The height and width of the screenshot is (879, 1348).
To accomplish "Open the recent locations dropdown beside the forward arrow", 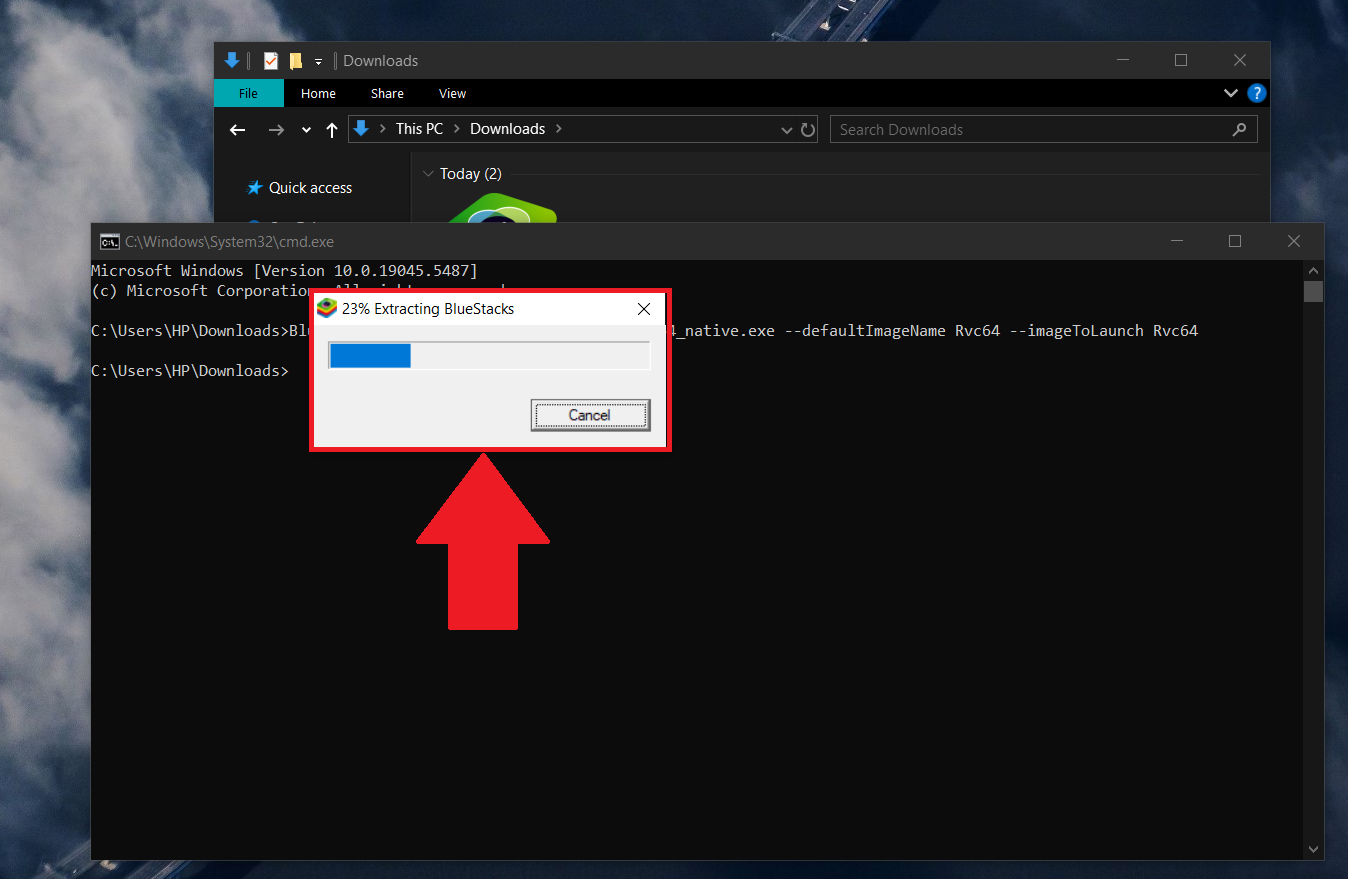I will (306, 129).
